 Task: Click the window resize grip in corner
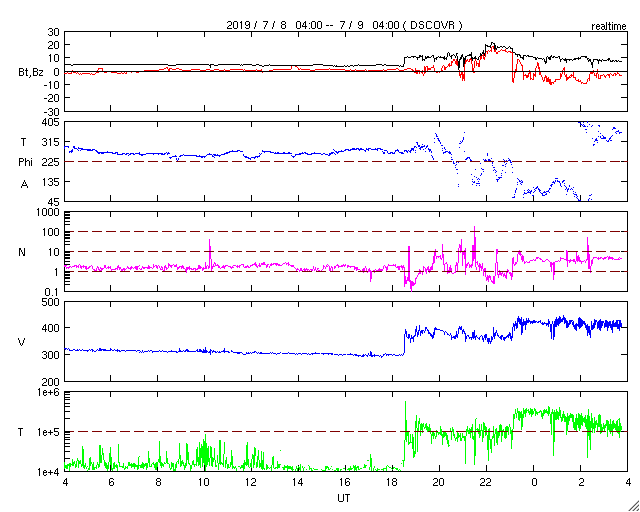coord(634,506)
